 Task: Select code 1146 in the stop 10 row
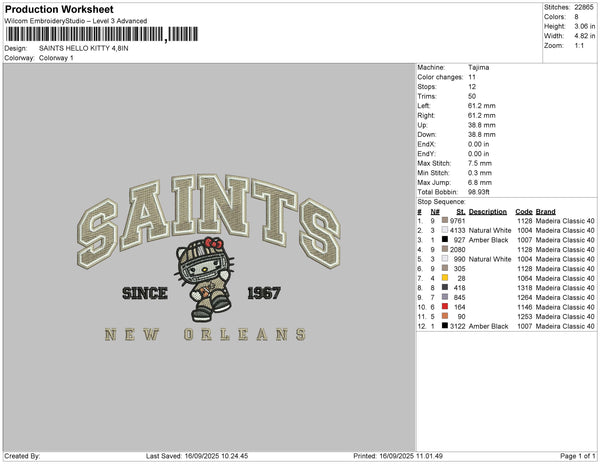525,307
